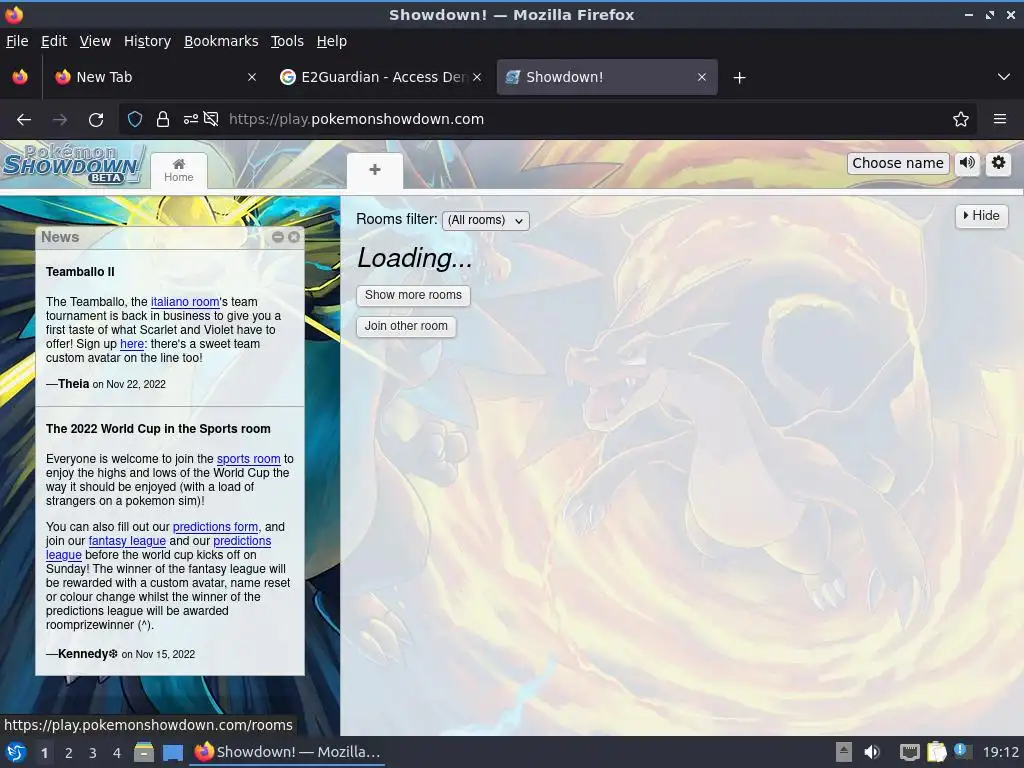The height and width of the screenshot is (768, 1024).
Task: Click the Loading... text
Action: [x=415, y=258]
